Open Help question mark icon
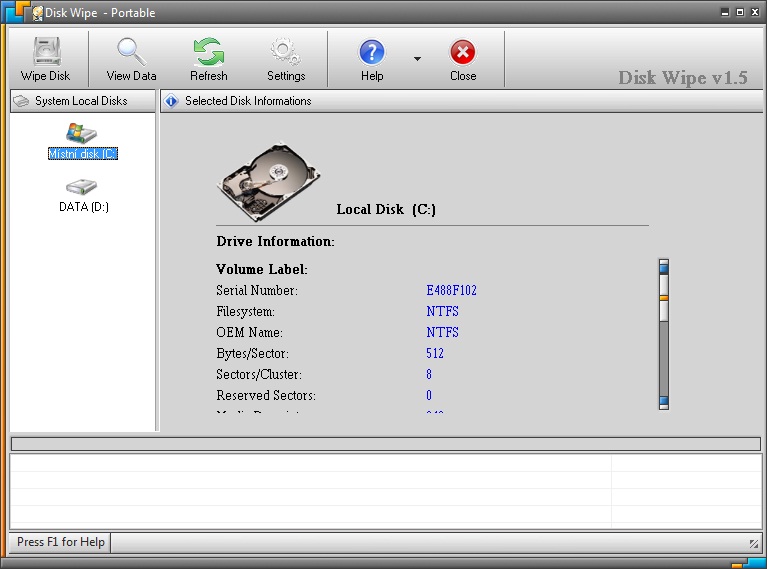This screenshot has width=767, height=569. point(372,52)
